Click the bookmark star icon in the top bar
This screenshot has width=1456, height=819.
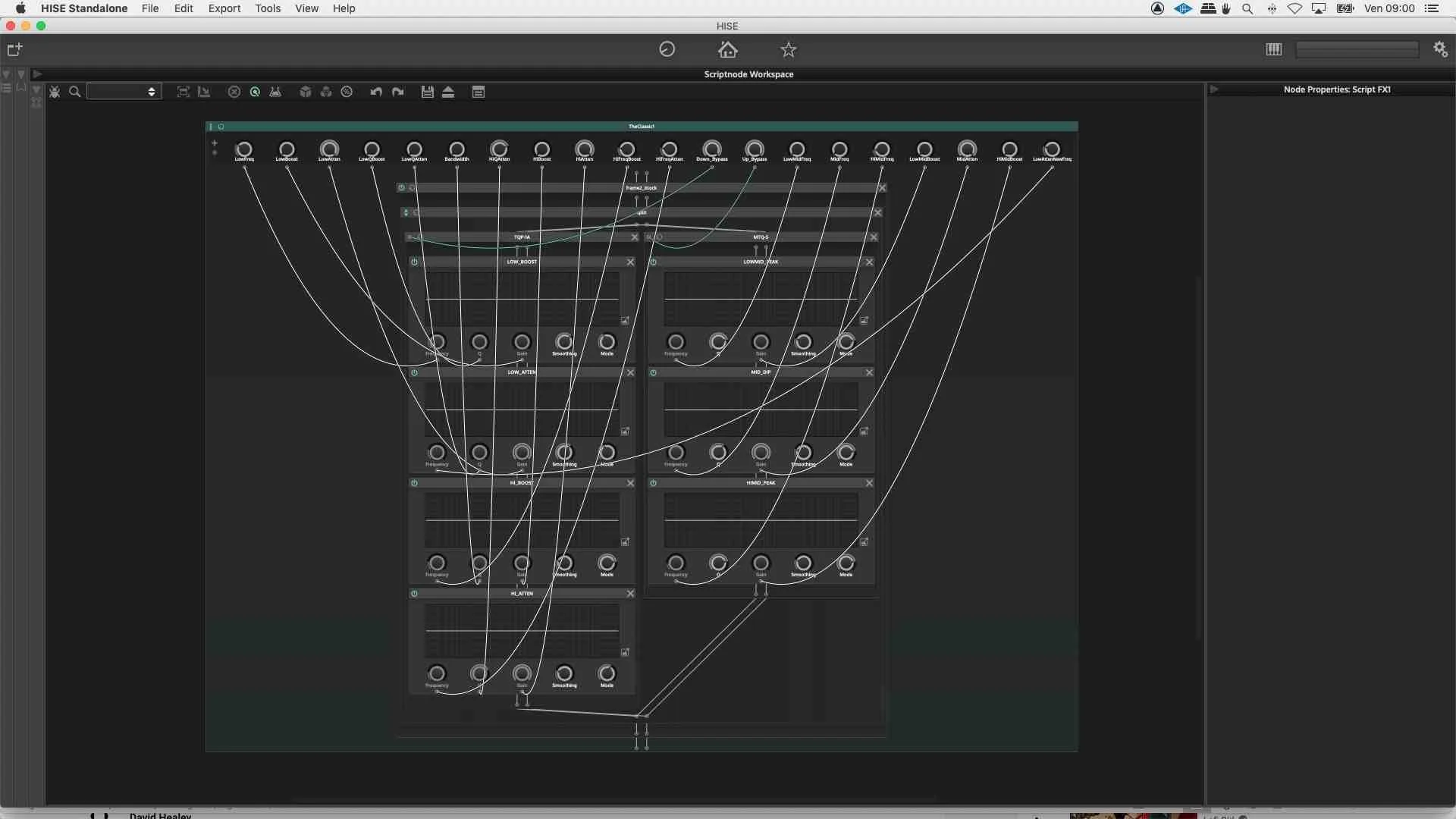click(788, 49)
